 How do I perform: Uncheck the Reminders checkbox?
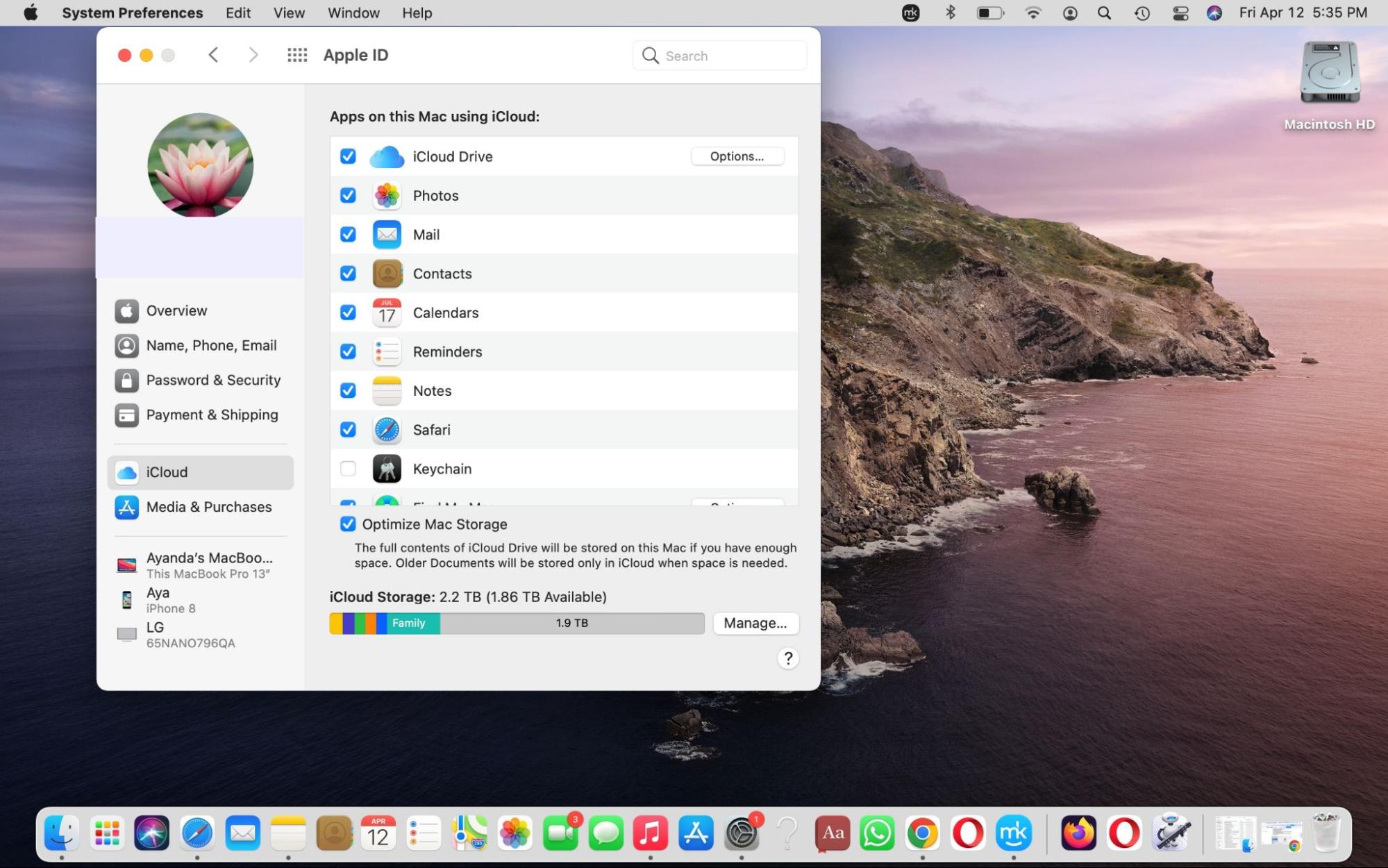pos(348,351)
